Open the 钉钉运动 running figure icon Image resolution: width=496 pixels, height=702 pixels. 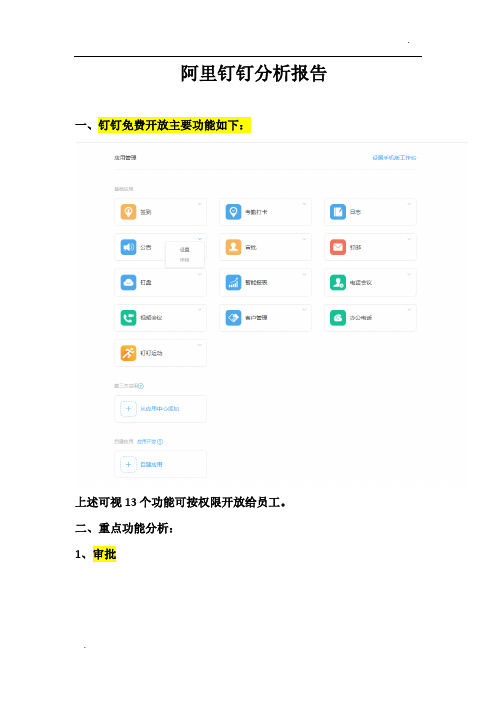[128, 353]
